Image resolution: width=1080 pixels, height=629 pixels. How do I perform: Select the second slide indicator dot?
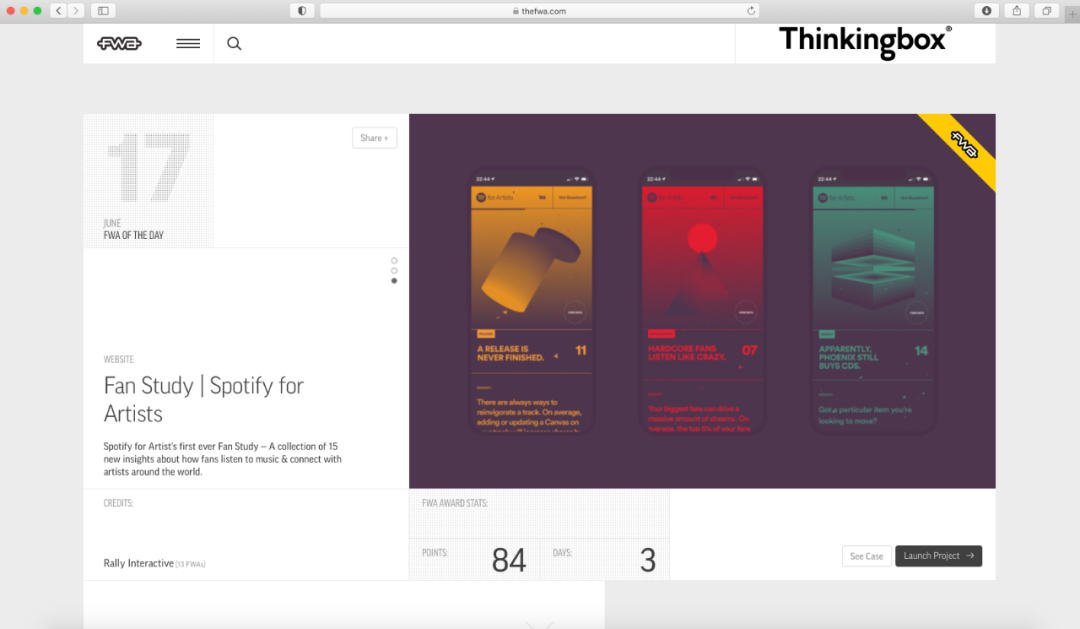click(x=394, y=271)
